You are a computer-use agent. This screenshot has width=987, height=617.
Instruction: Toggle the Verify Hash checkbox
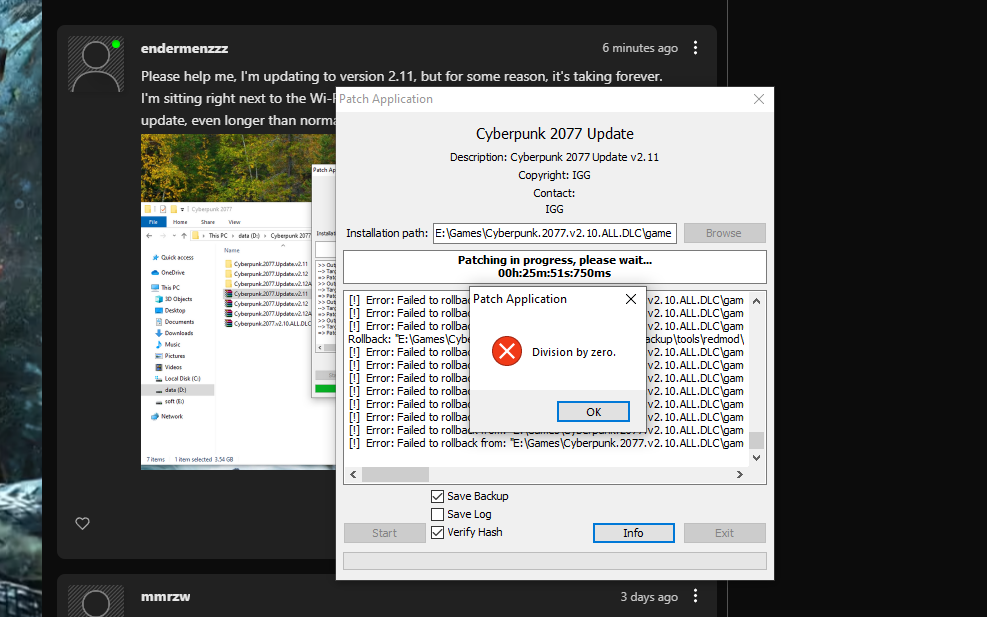(437, 532)
